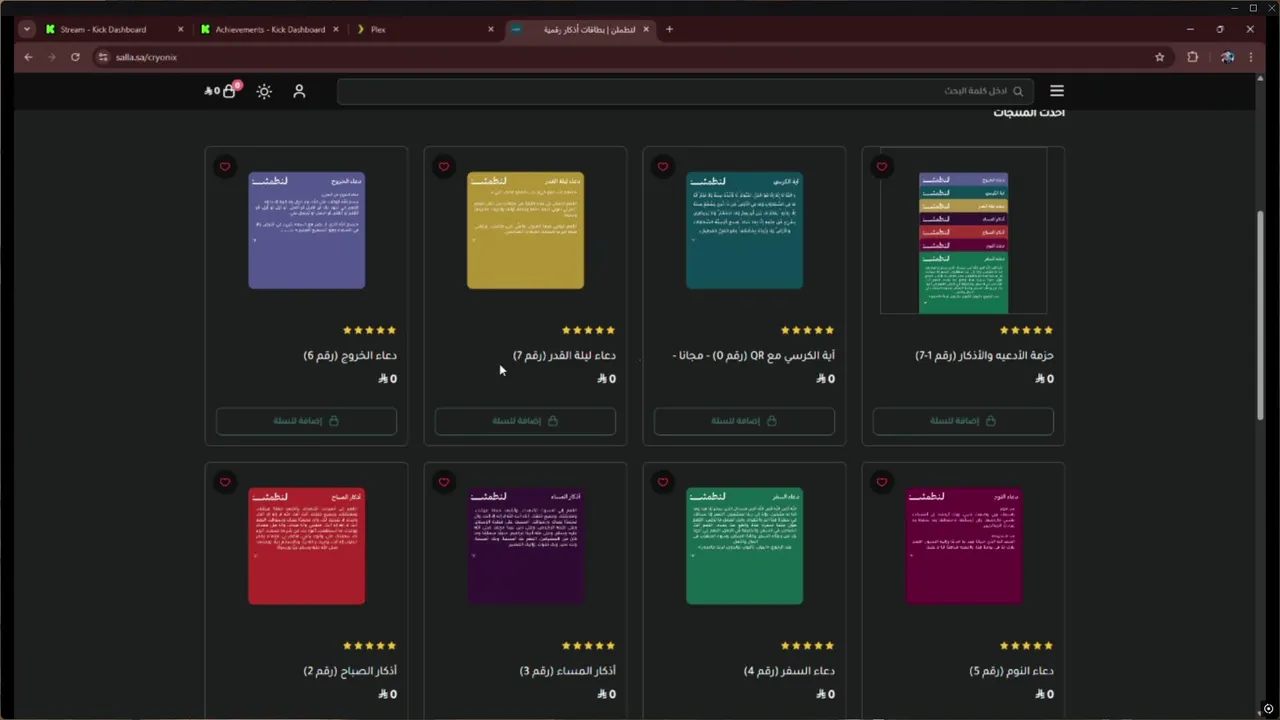Add آية الكرسي مع QR to cart
This screenshot has width=1280, height=720.
[x=744, y=421]
